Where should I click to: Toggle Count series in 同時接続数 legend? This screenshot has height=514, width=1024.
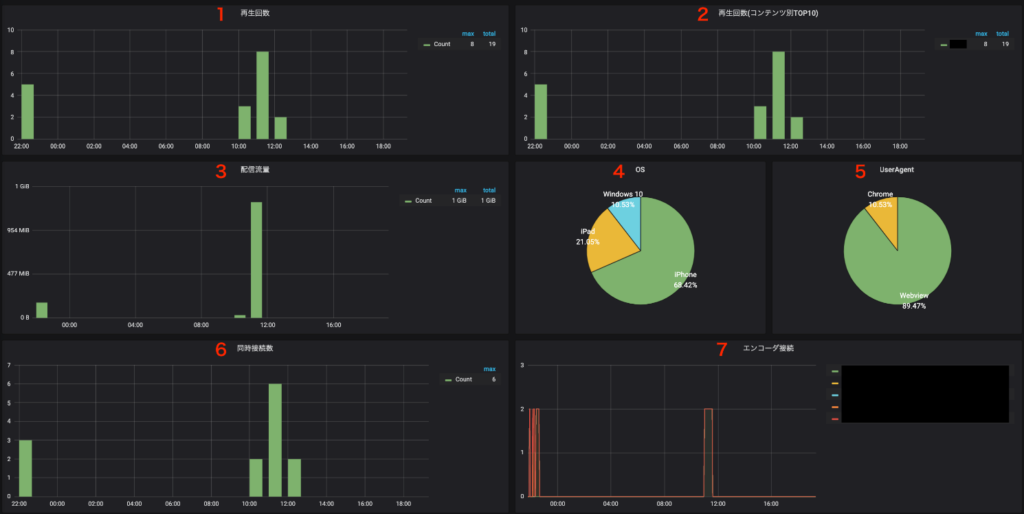[463, 380]
